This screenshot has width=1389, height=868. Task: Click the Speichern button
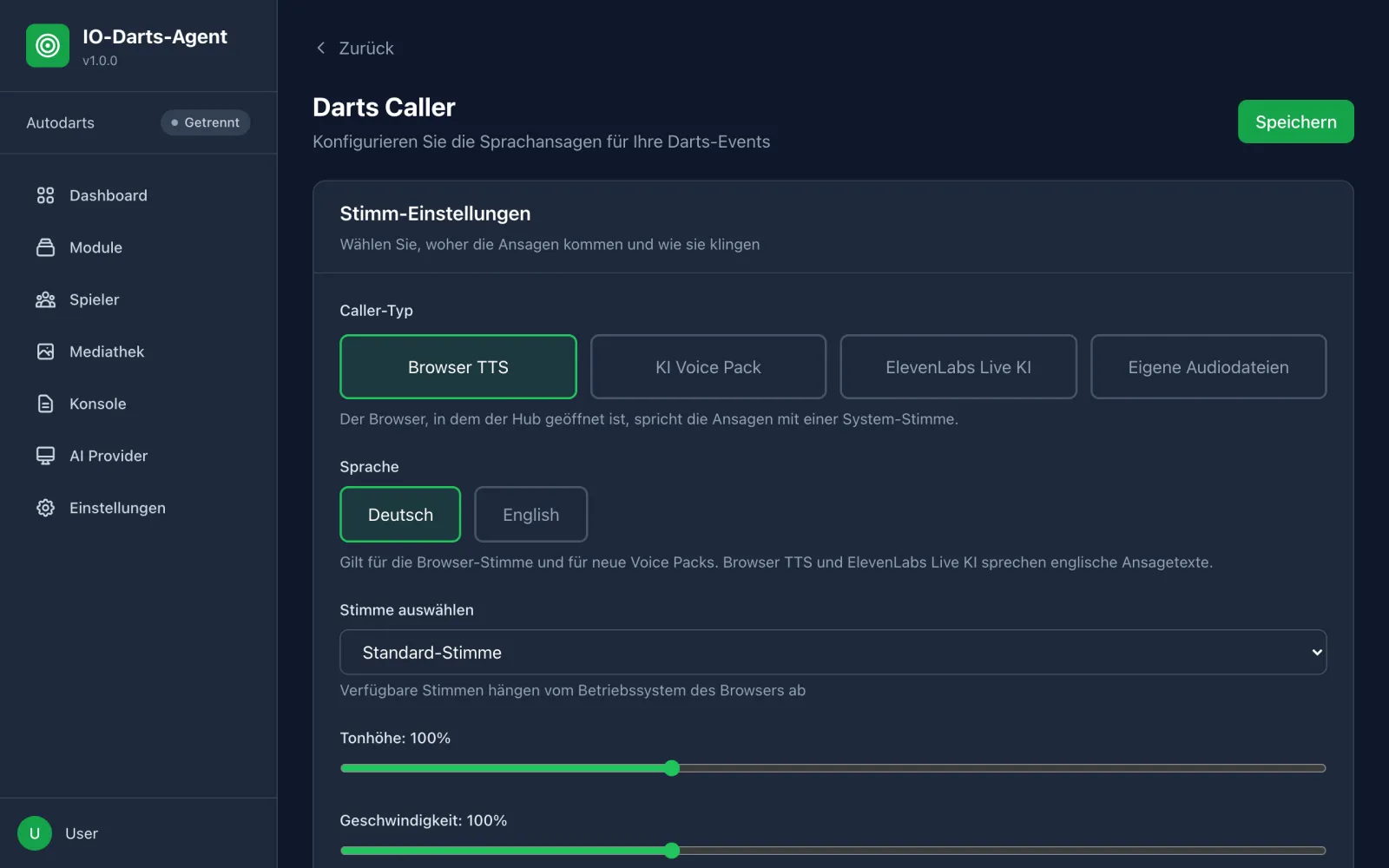coord(1295,122)
